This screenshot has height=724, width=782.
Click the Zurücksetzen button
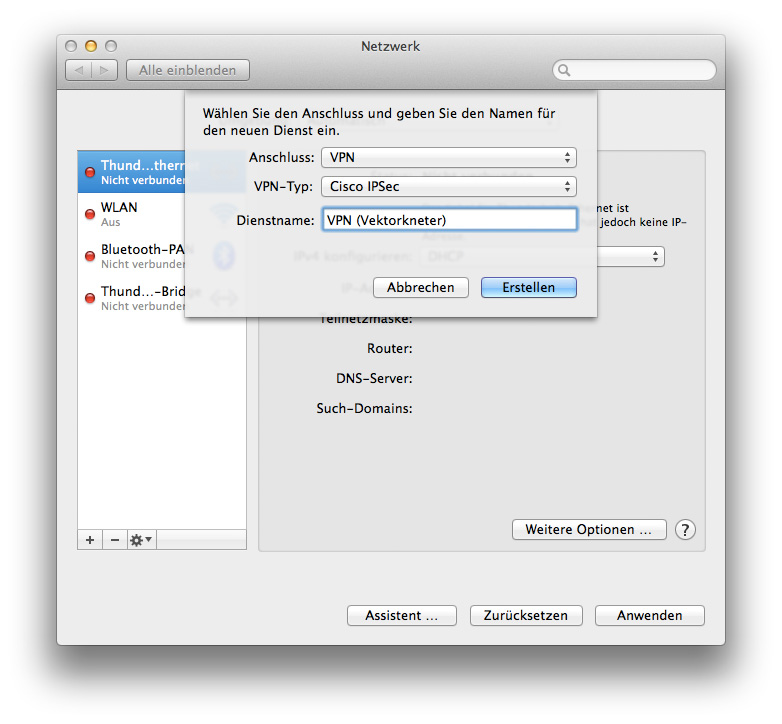pyautogui.click(x=526, y=616)
